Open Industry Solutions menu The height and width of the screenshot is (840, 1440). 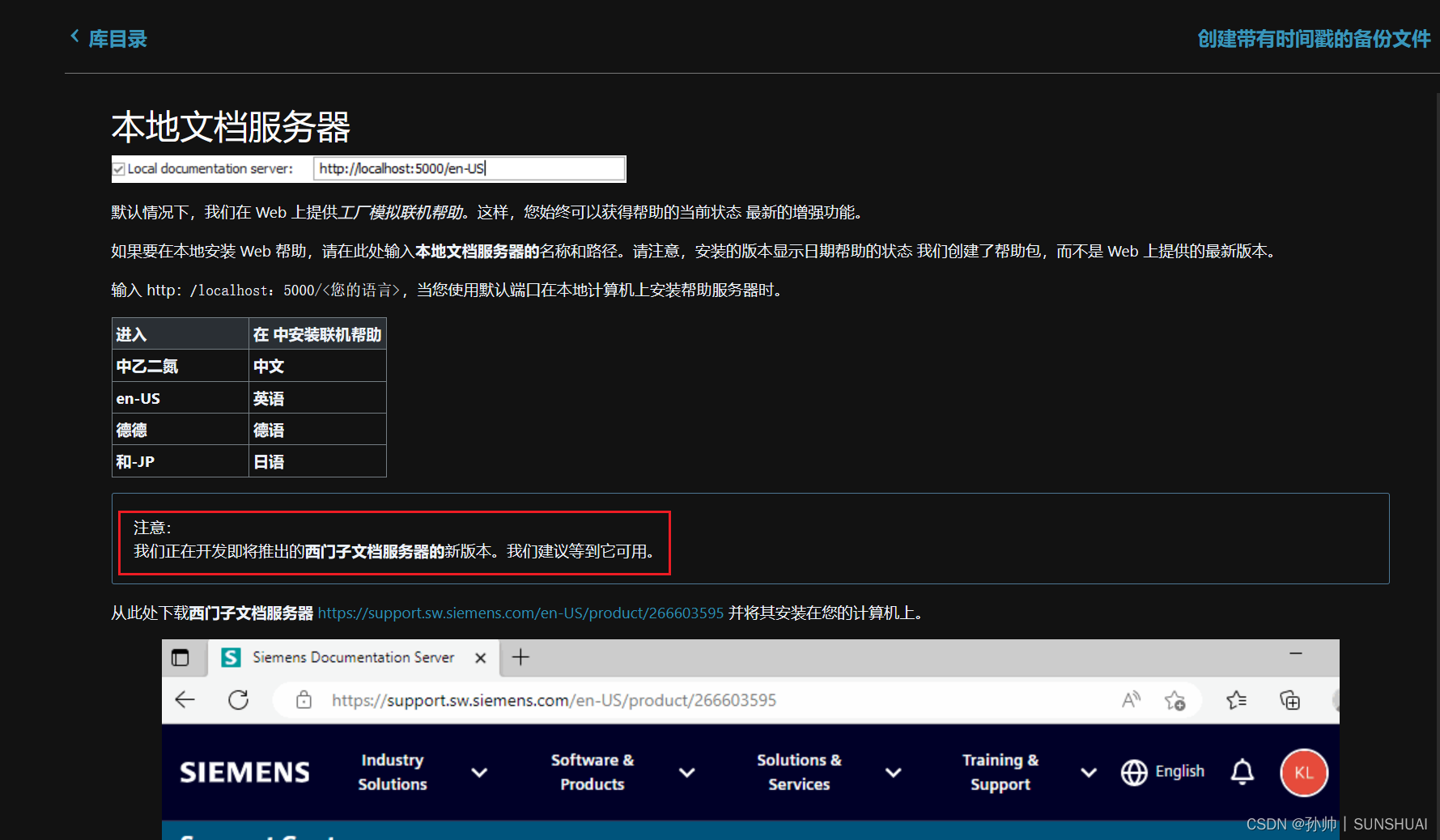click(393, 772)
